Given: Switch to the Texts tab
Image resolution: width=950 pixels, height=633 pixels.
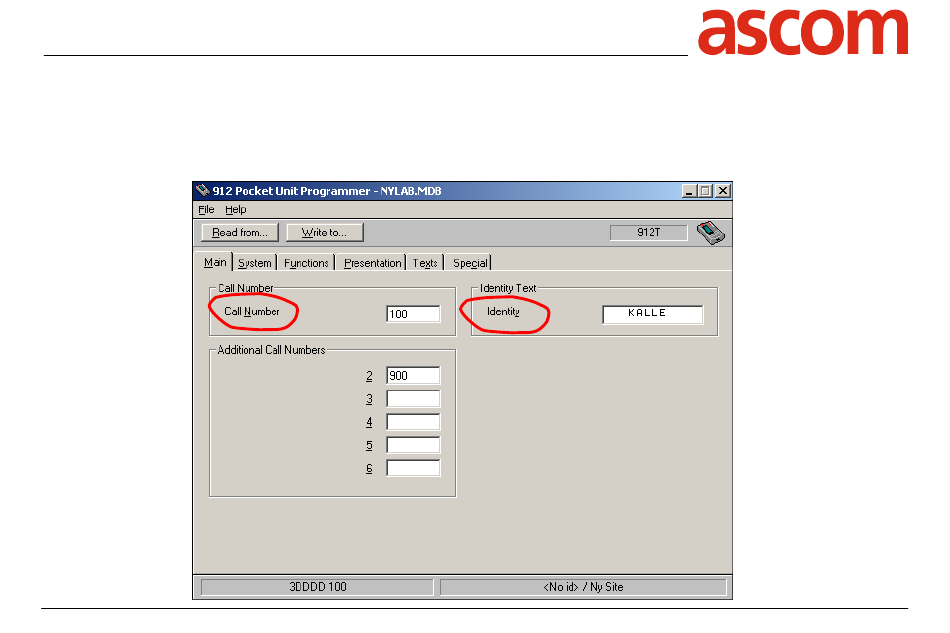Looking at the screenshot, I should click(425, 263).
